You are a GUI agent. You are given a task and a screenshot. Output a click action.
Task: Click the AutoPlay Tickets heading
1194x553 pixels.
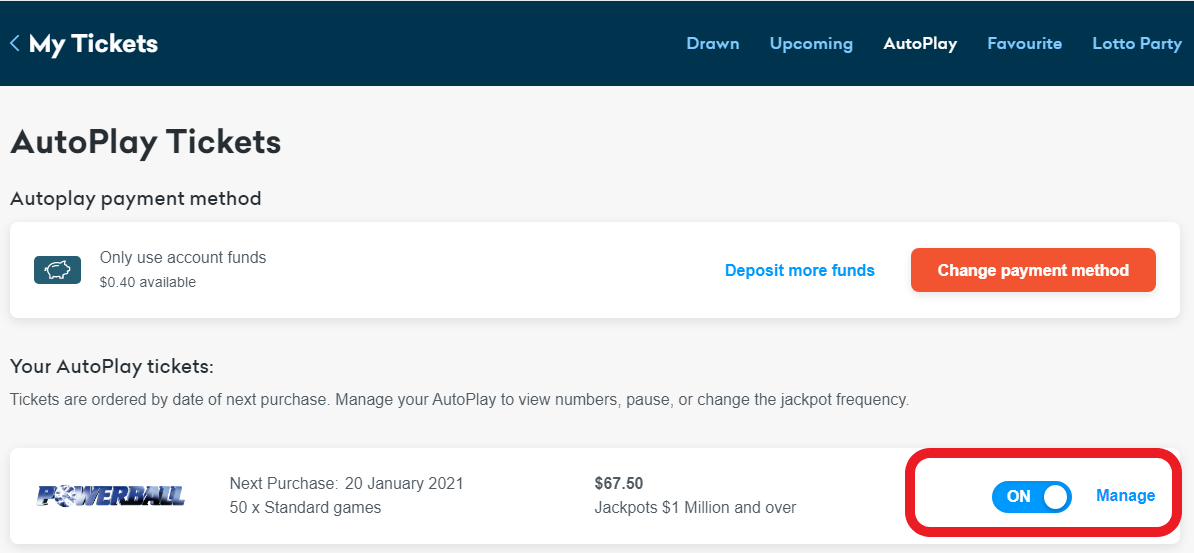click(145, 142)
